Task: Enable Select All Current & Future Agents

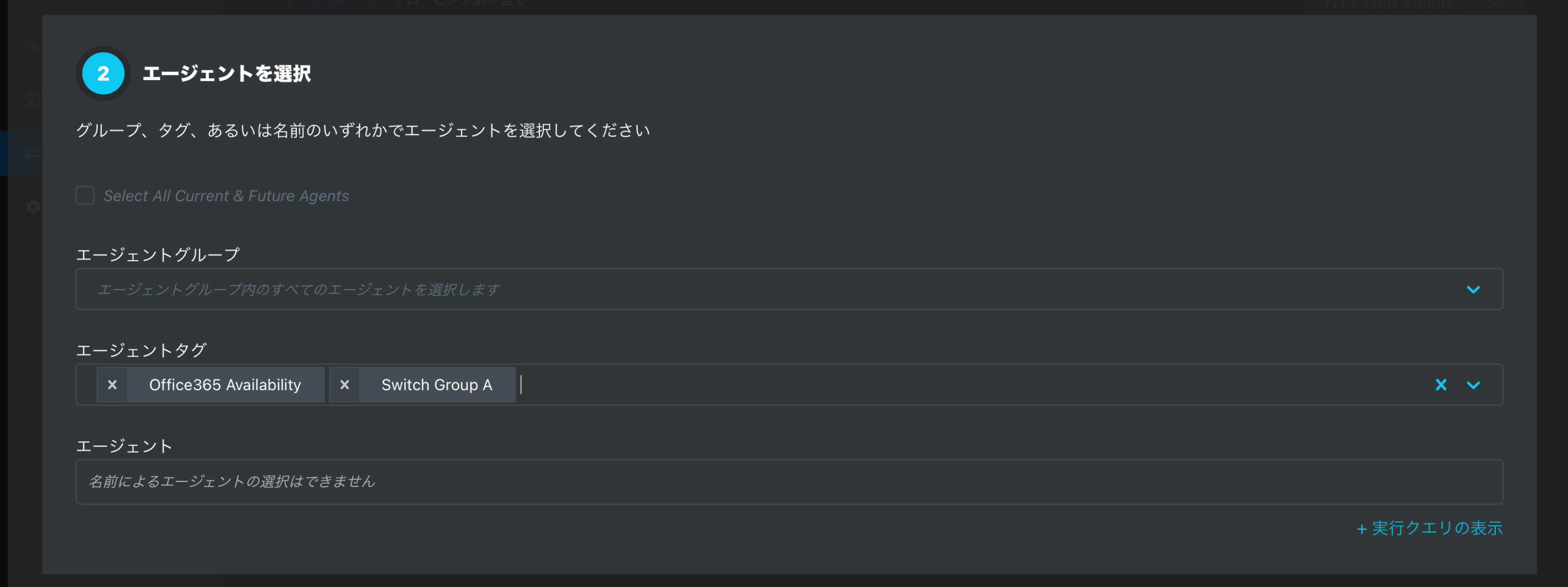Action: pos(85,195)
